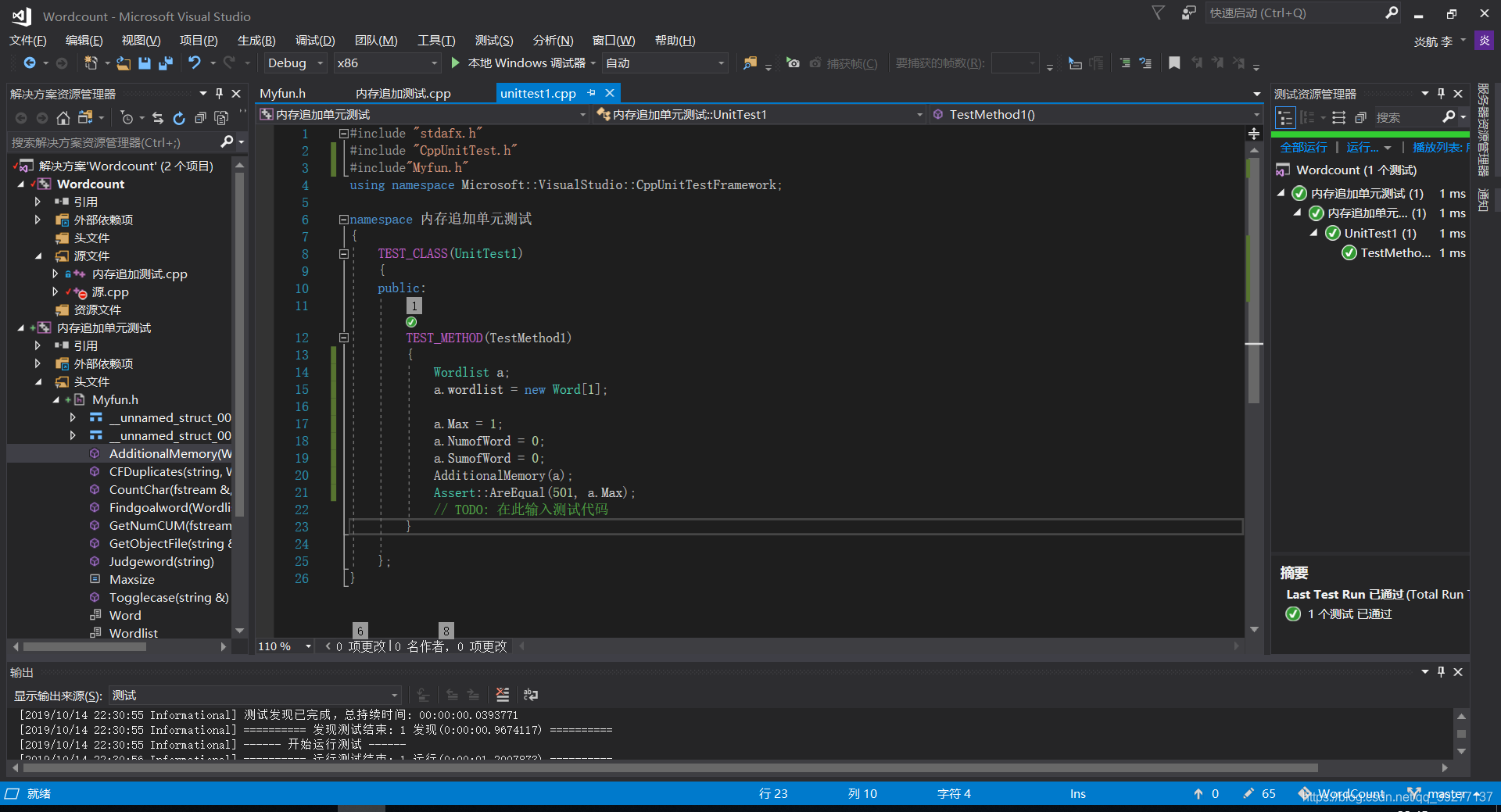Switch to the 内存追加测试.cpp tab

click(x=403, y=94)
